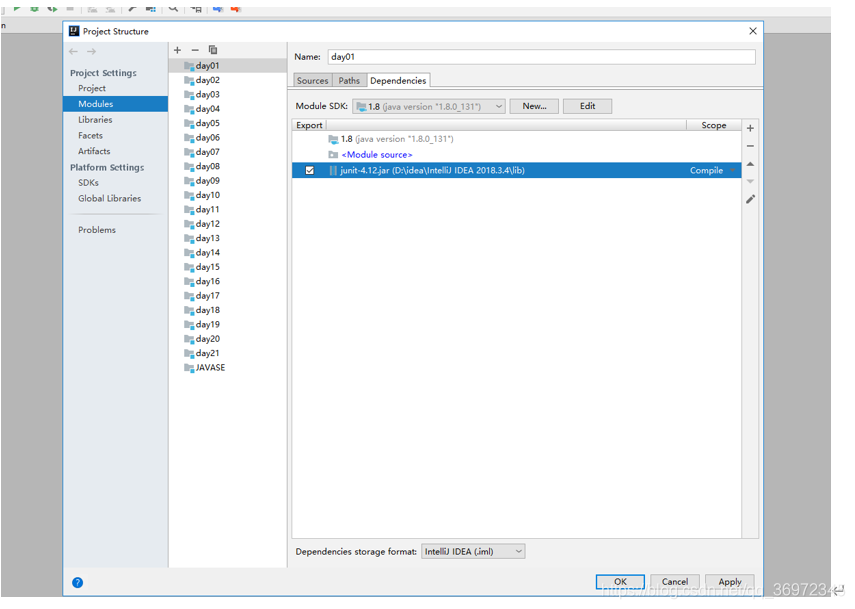
Task: Select the 1.8 java version dependency row
Action: click(516, 140)
